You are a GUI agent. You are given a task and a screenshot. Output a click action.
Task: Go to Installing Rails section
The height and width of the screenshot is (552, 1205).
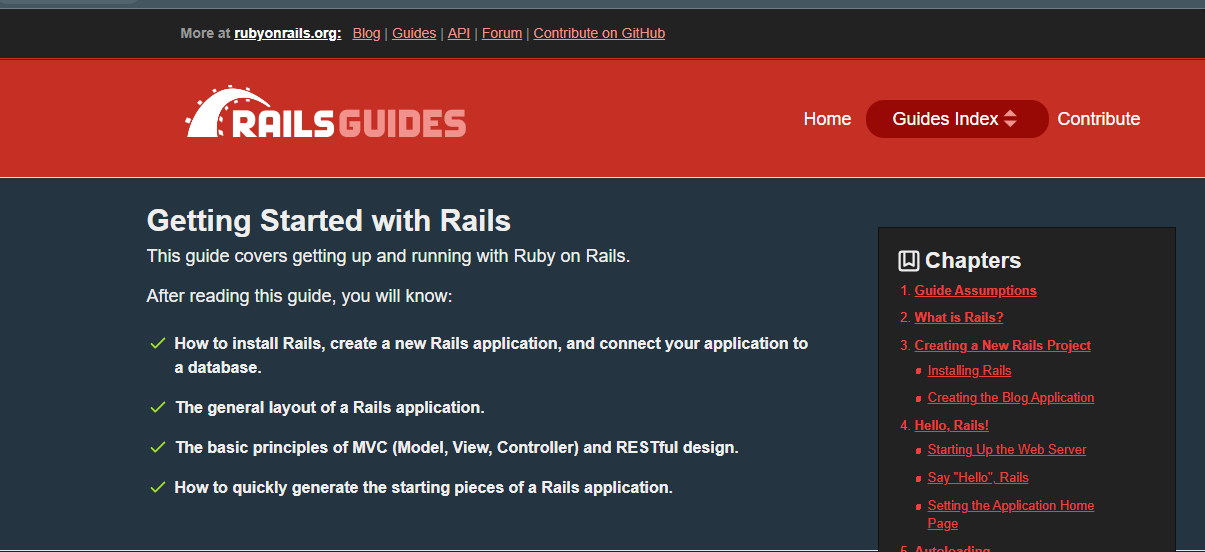[969, 371]
